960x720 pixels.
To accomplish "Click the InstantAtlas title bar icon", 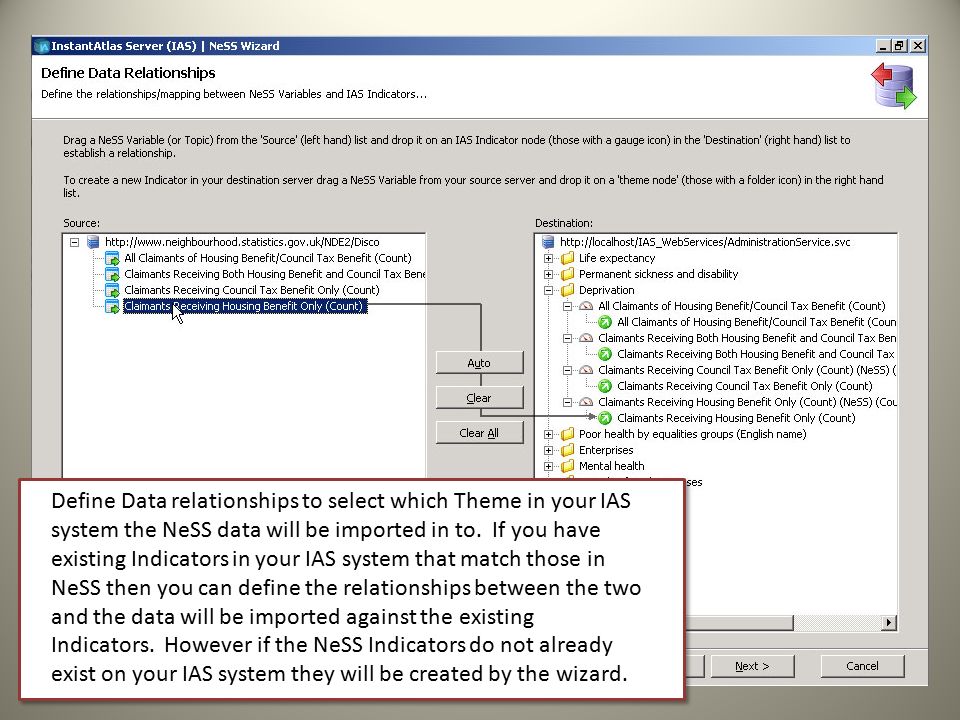I will click(x=42, y=46).
